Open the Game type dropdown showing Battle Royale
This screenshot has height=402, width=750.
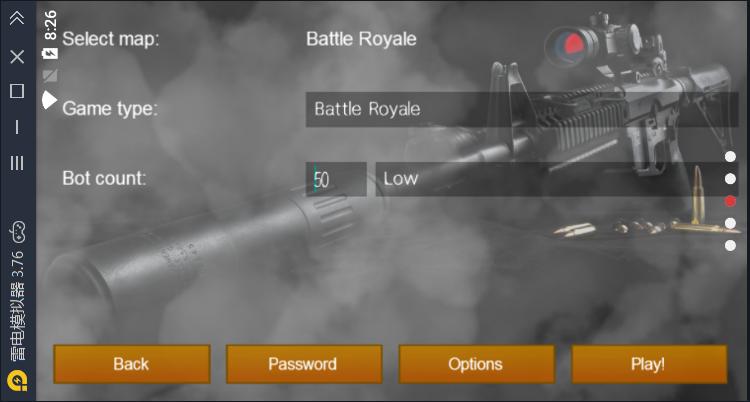coord(522,110)
